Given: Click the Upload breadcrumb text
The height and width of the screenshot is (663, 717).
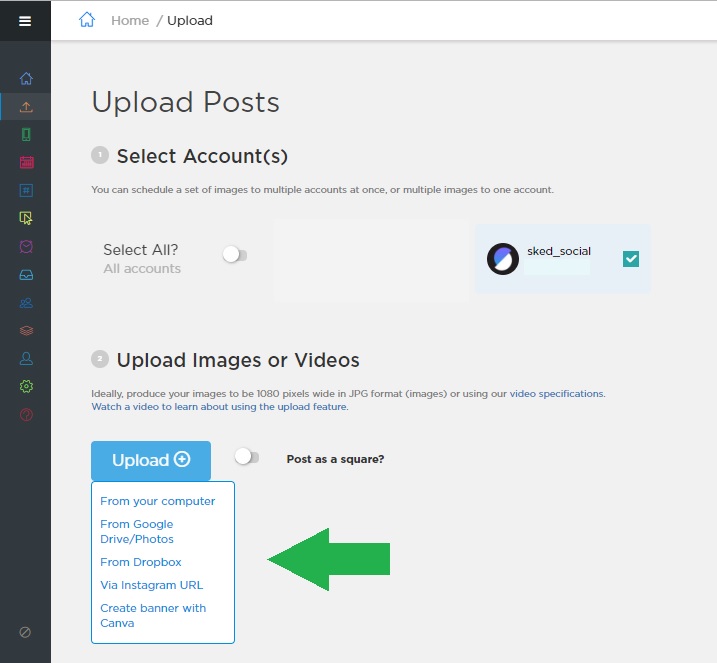Looking at the screenshot, I should point(190,21).
